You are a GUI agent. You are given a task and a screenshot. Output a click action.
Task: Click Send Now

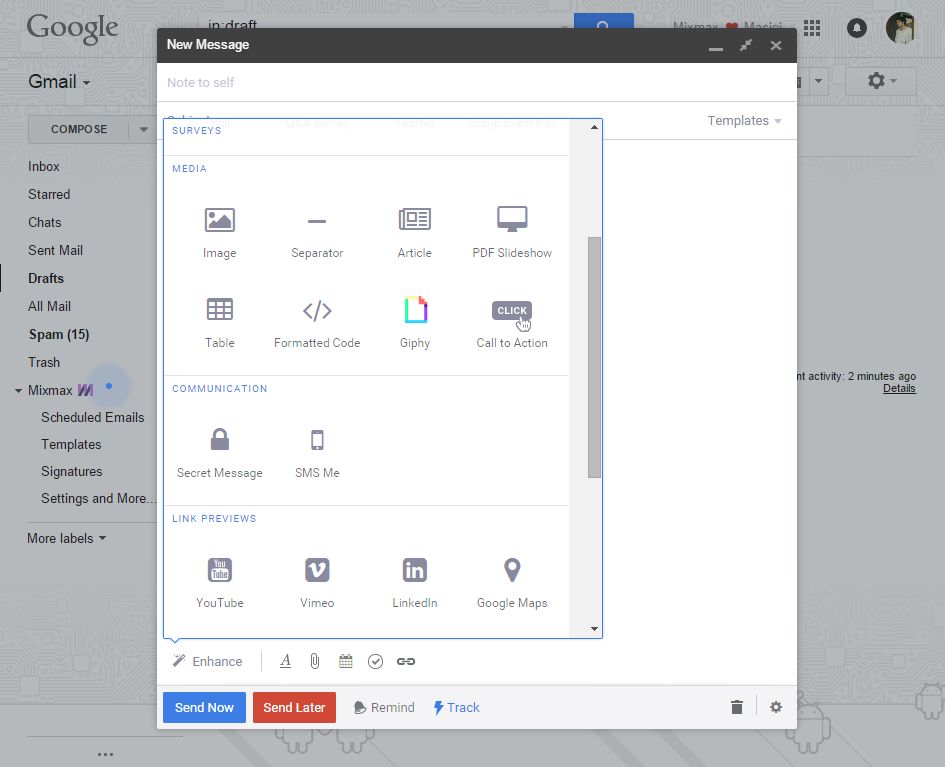pos(204,707)
